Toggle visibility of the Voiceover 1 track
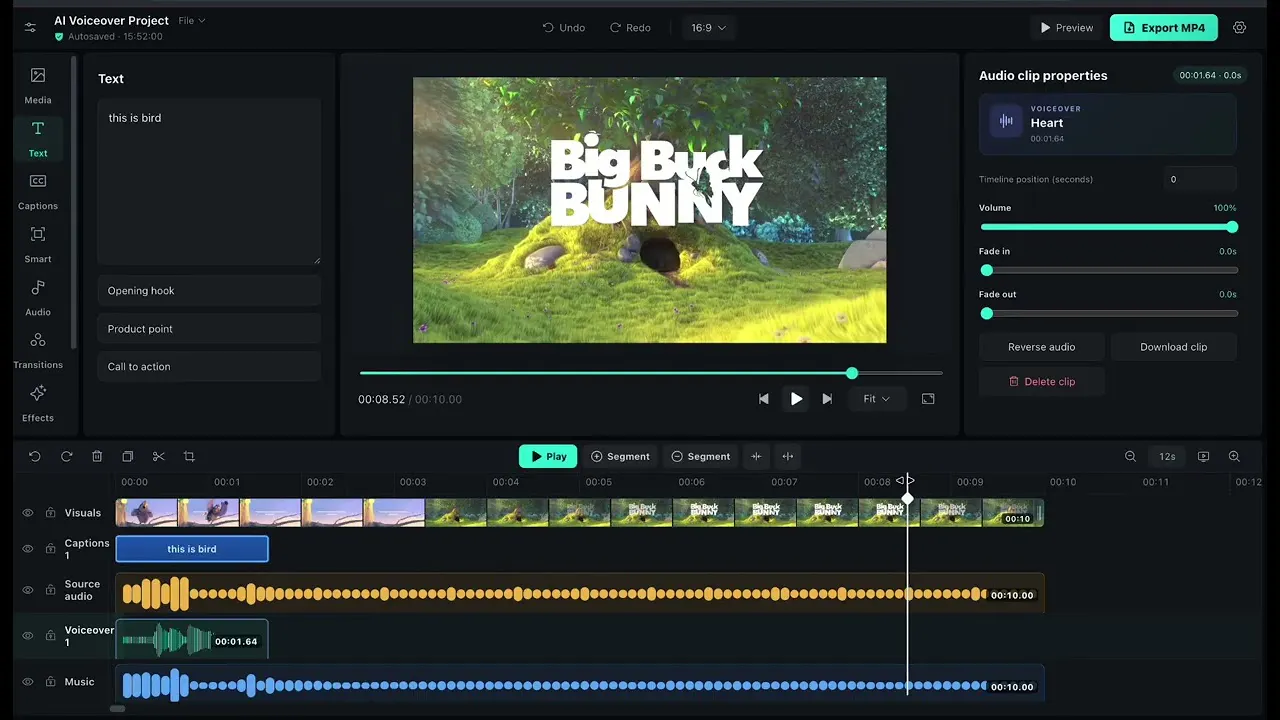 point(28,636)
